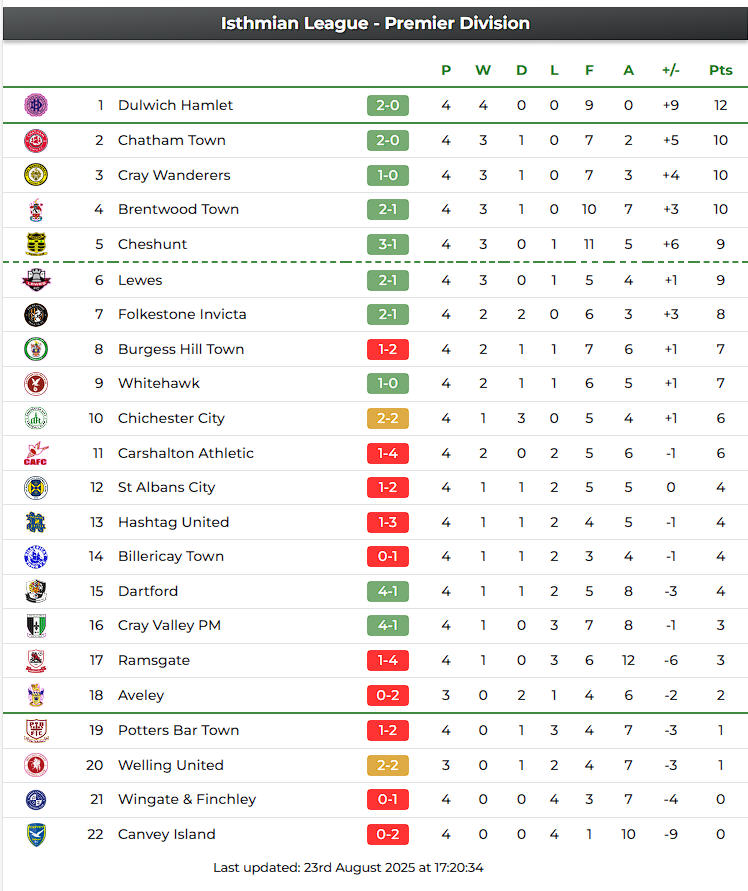The width and height of the screenshot is (748, 891).
Task: Open the Folkestone Invicta team link
Action: click(x=182, y=314)
